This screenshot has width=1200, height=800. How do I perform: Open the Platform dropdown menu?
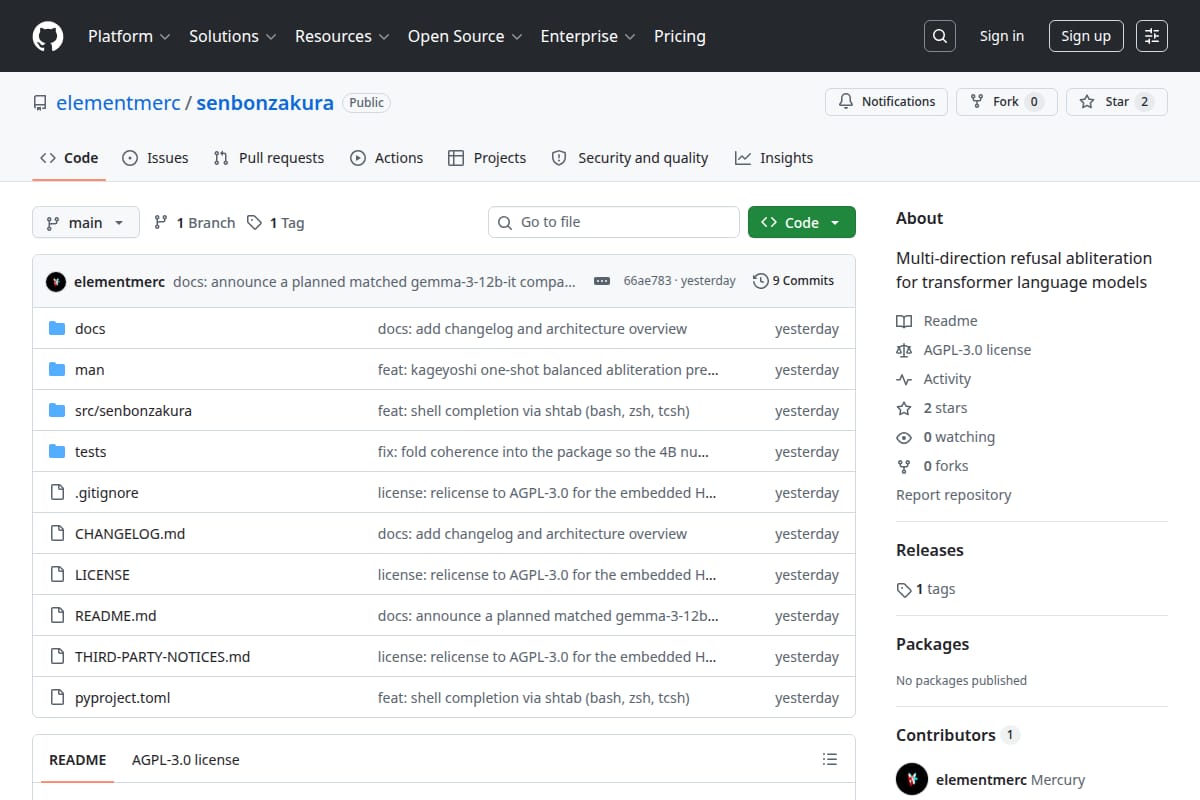tap(129, 36)
